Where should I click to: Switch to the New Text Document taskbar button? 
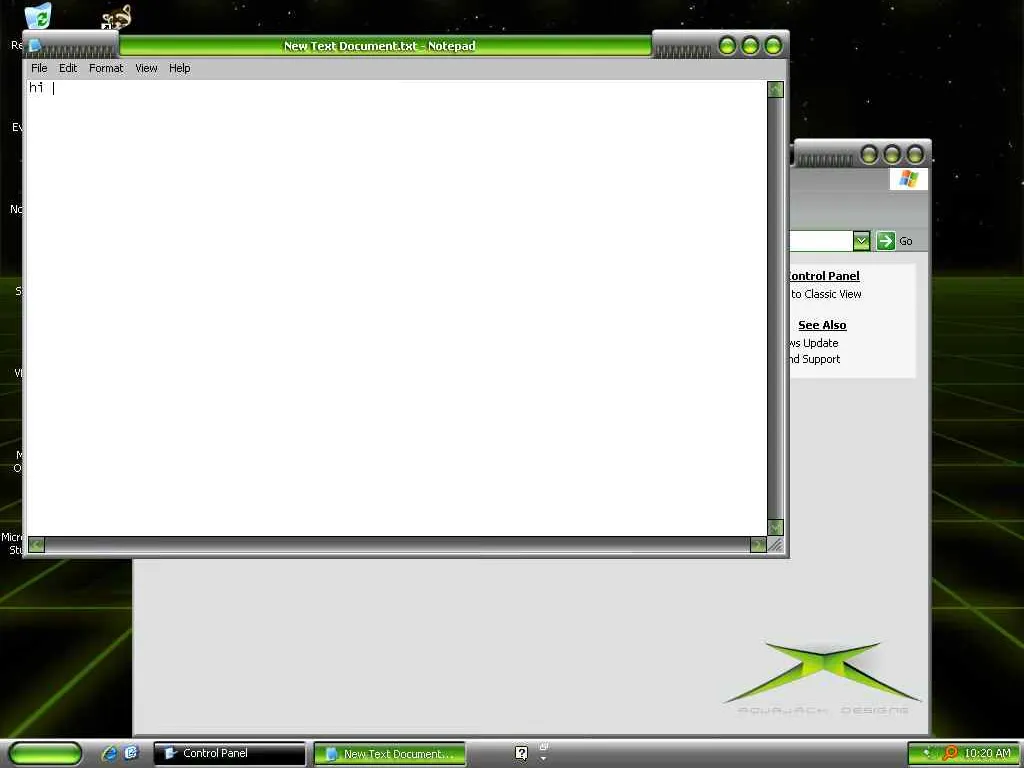pyautogui.click(x=390, y=754)
